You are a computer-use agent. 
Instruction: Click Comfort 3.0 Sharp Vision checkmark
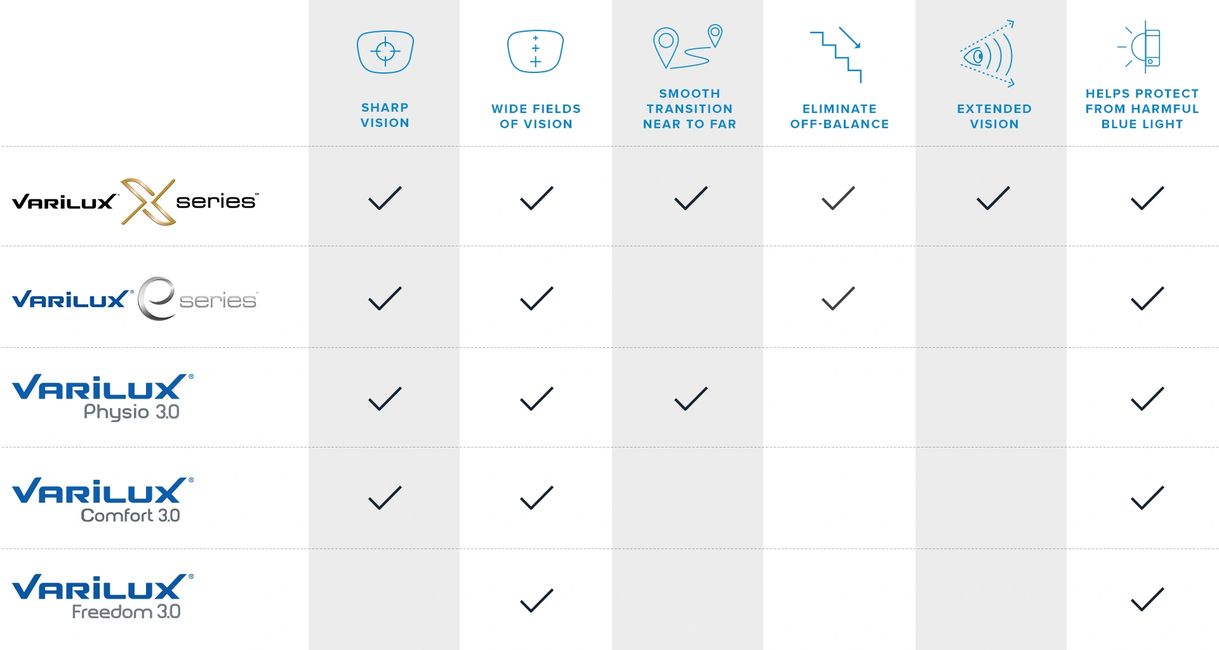pyautogui.click(x=385, y=497)
